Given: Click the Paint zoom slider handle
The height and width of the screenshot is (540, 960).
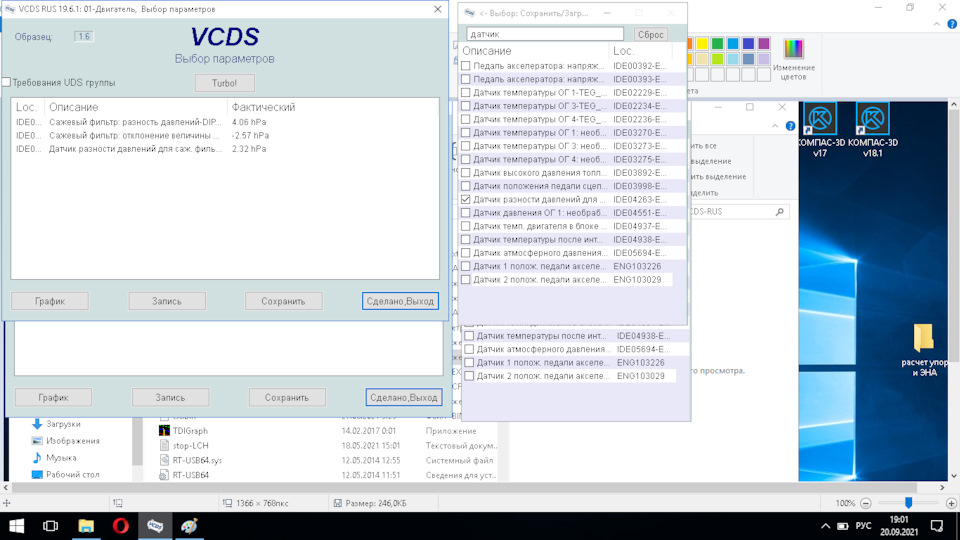Looking at the screenshot, I should coord(909,503).
